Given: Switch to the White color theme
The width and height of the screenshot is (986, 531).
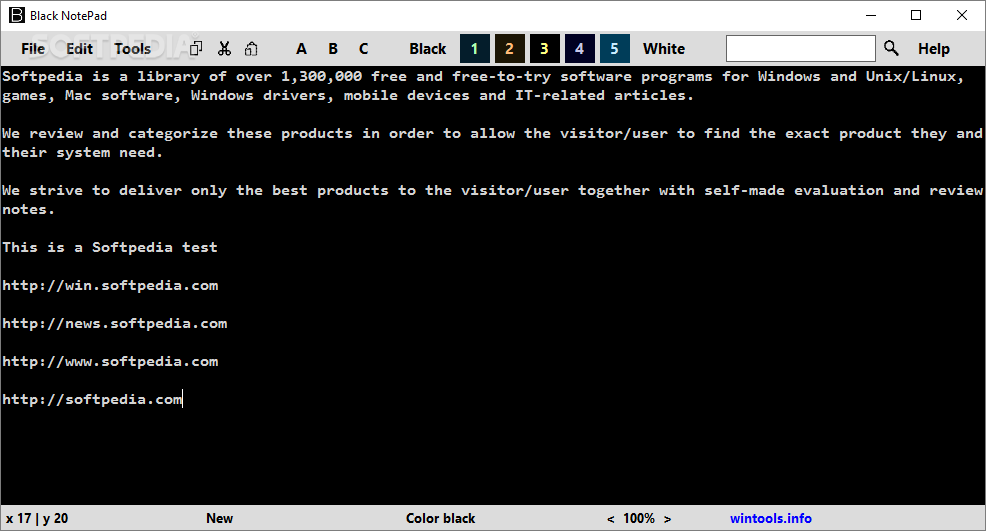Looking at the screenshot, I should point(664,48).
